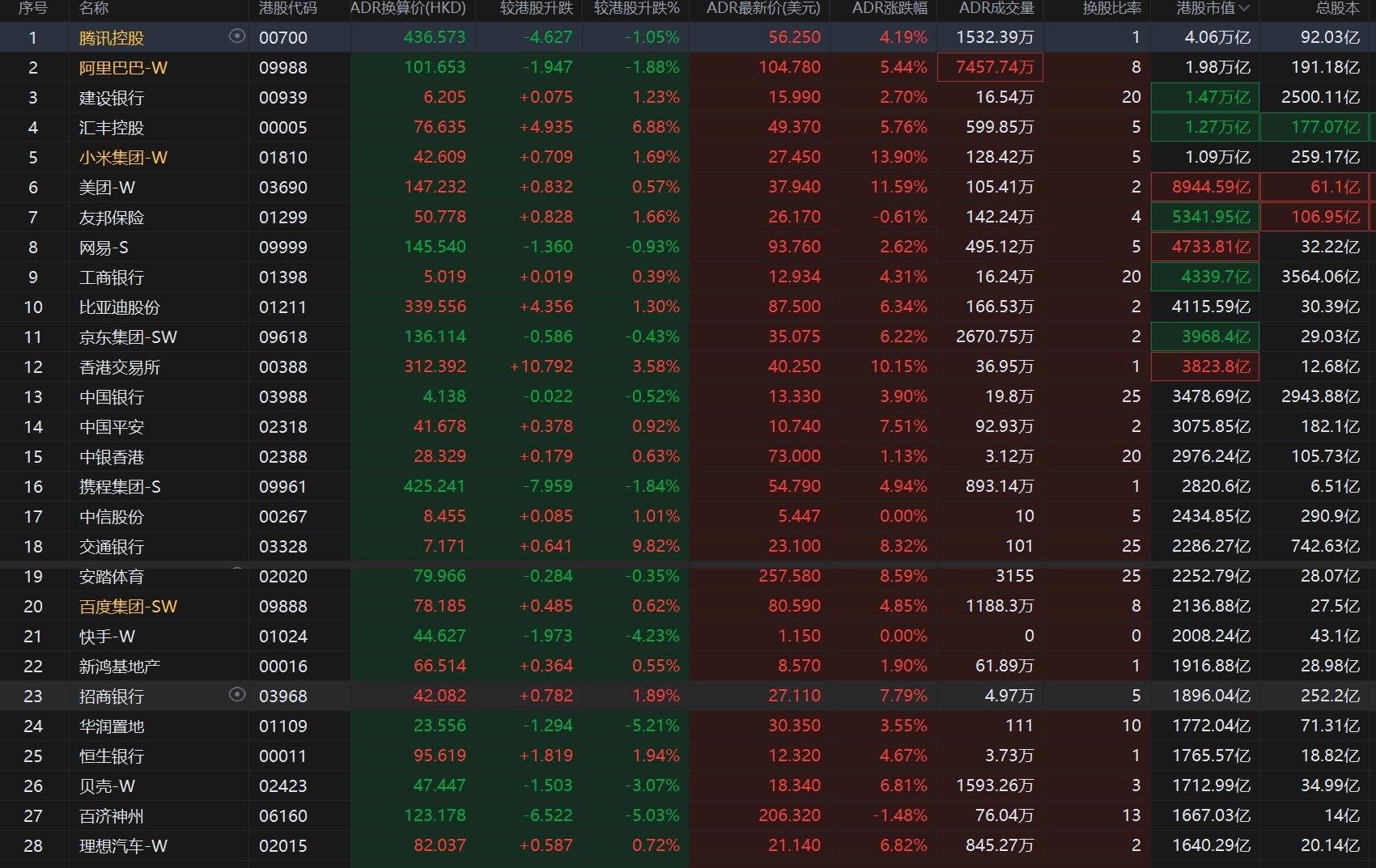
Task: Click the ADR换算价(HKD) column header
Action: 408,8
